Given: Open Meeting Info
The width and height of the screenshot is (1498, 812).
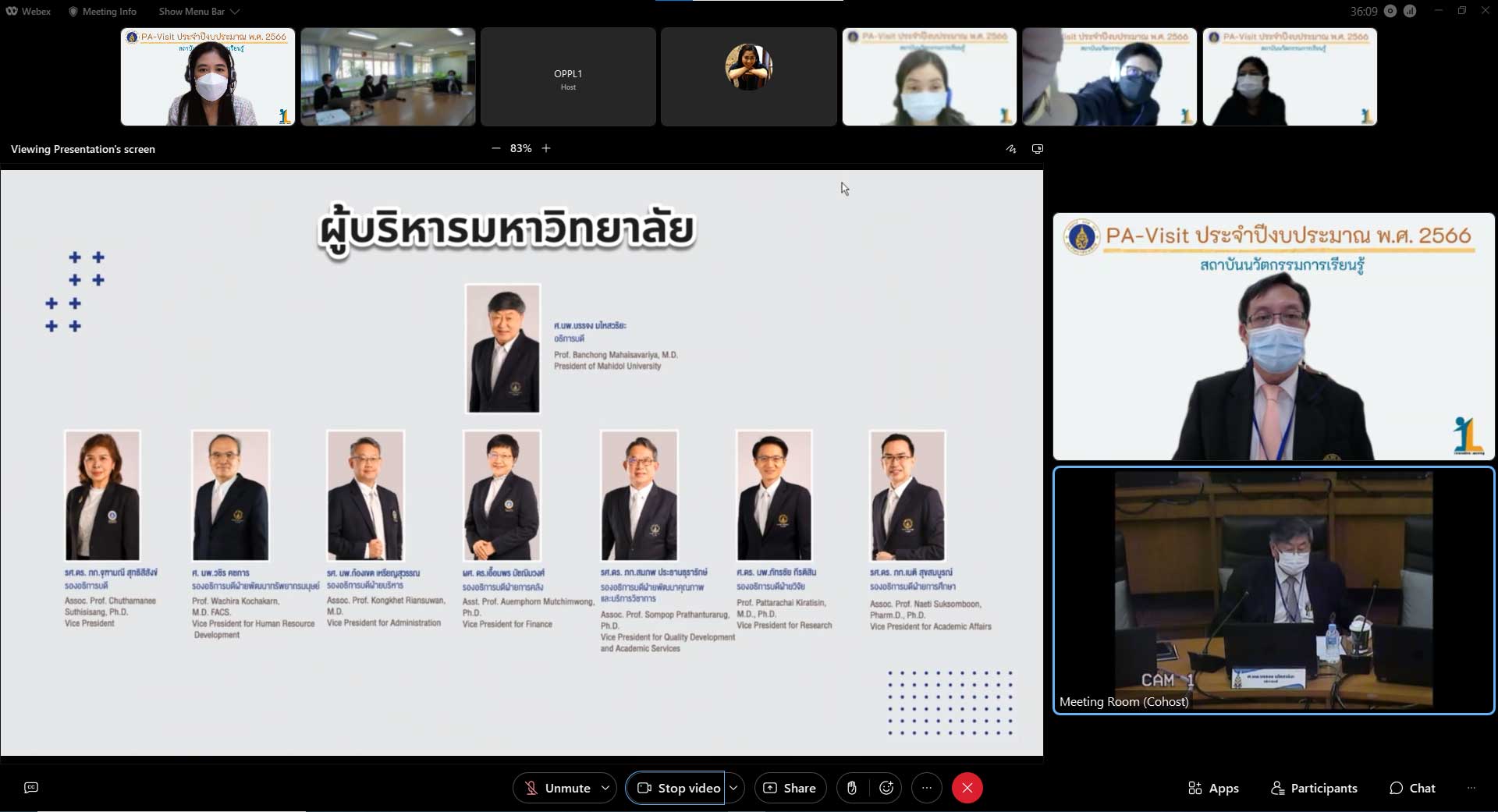Looking at the screenshot, I should click(x=102, y=12).
